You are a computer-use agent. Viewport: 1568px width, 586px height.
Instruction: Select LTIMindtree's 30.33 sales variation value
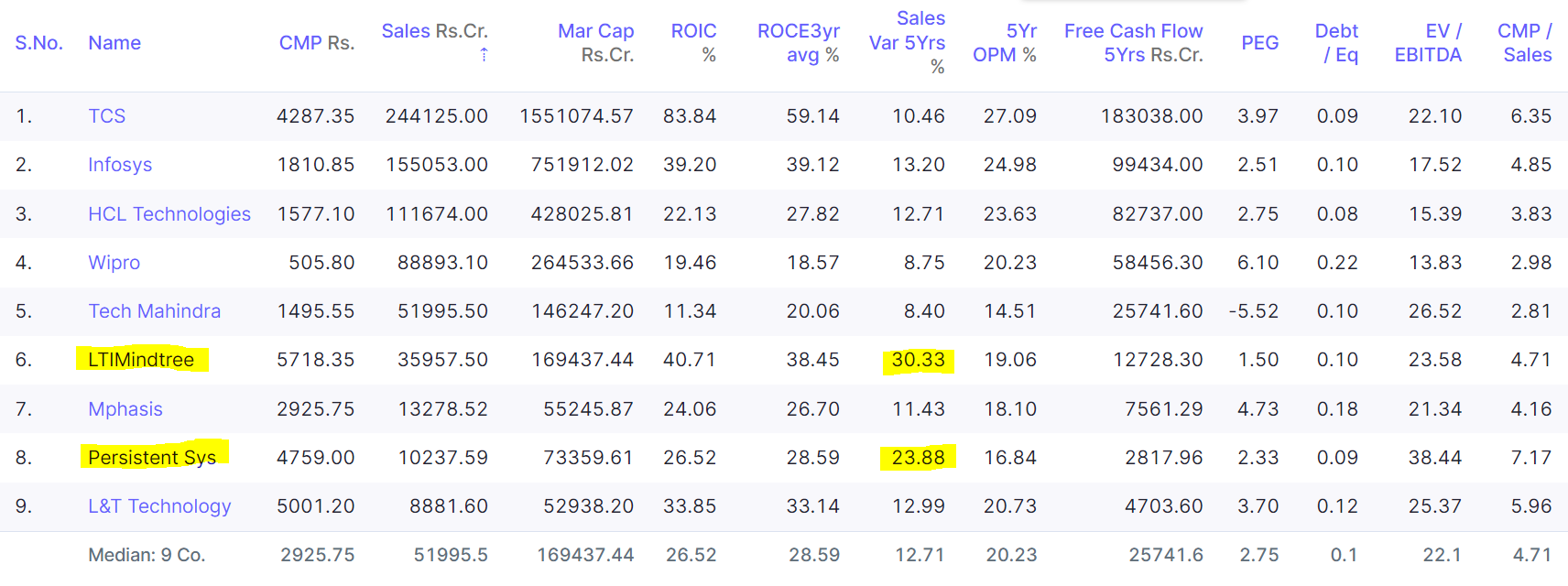[x=919, y=360]
